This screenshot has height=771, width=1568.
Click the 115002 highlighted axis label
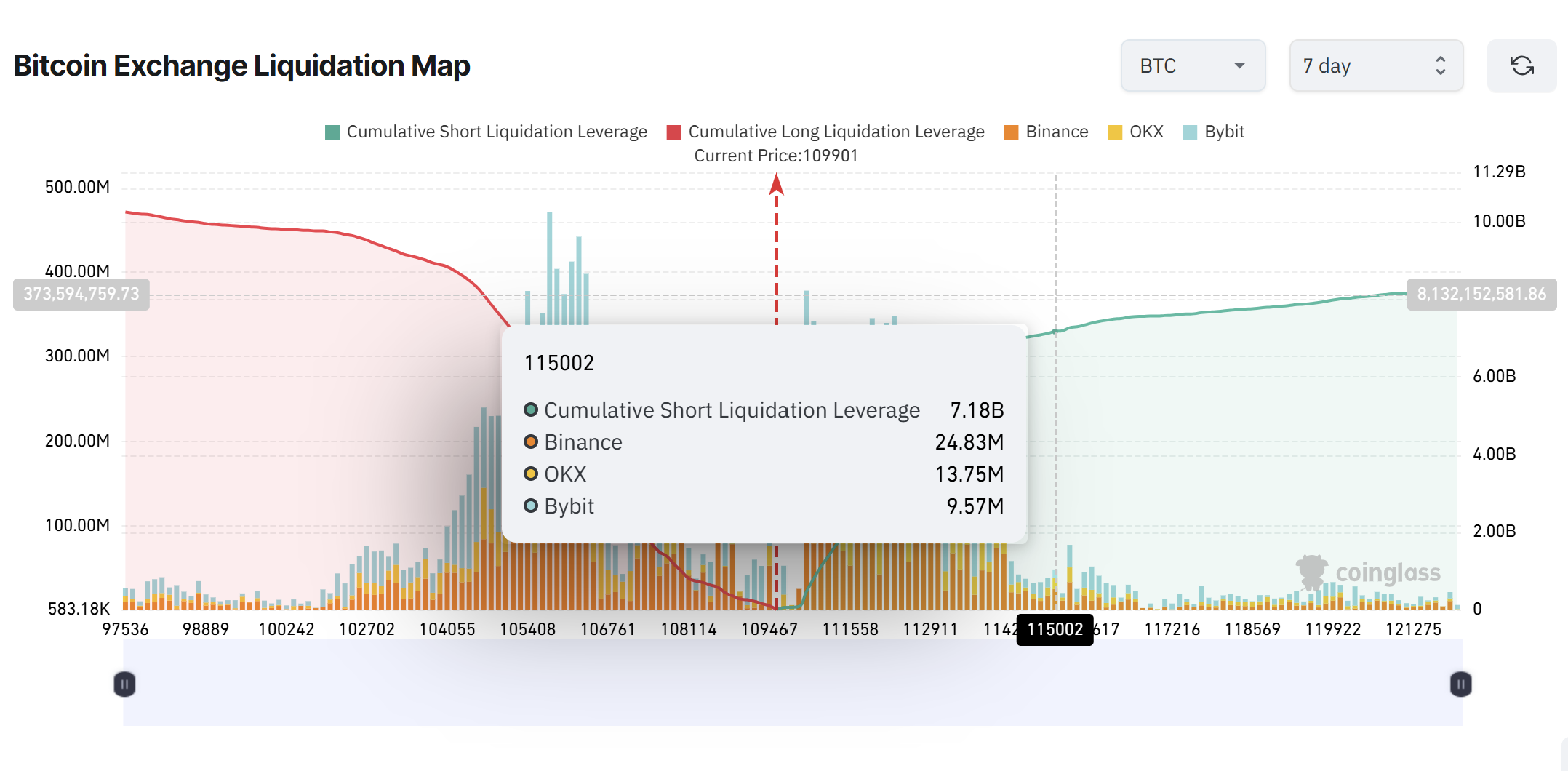[x=1055, y=629]
